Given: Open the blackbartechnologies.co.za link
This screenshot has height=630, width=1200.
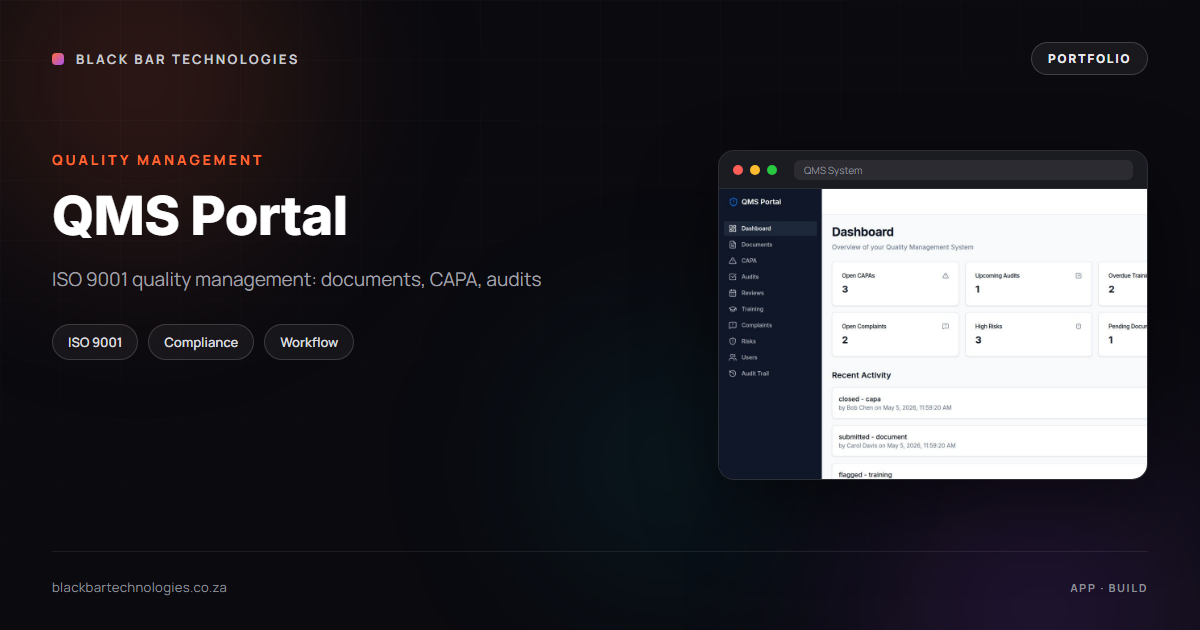Looking at the screenshot, I should pos(139,587).
